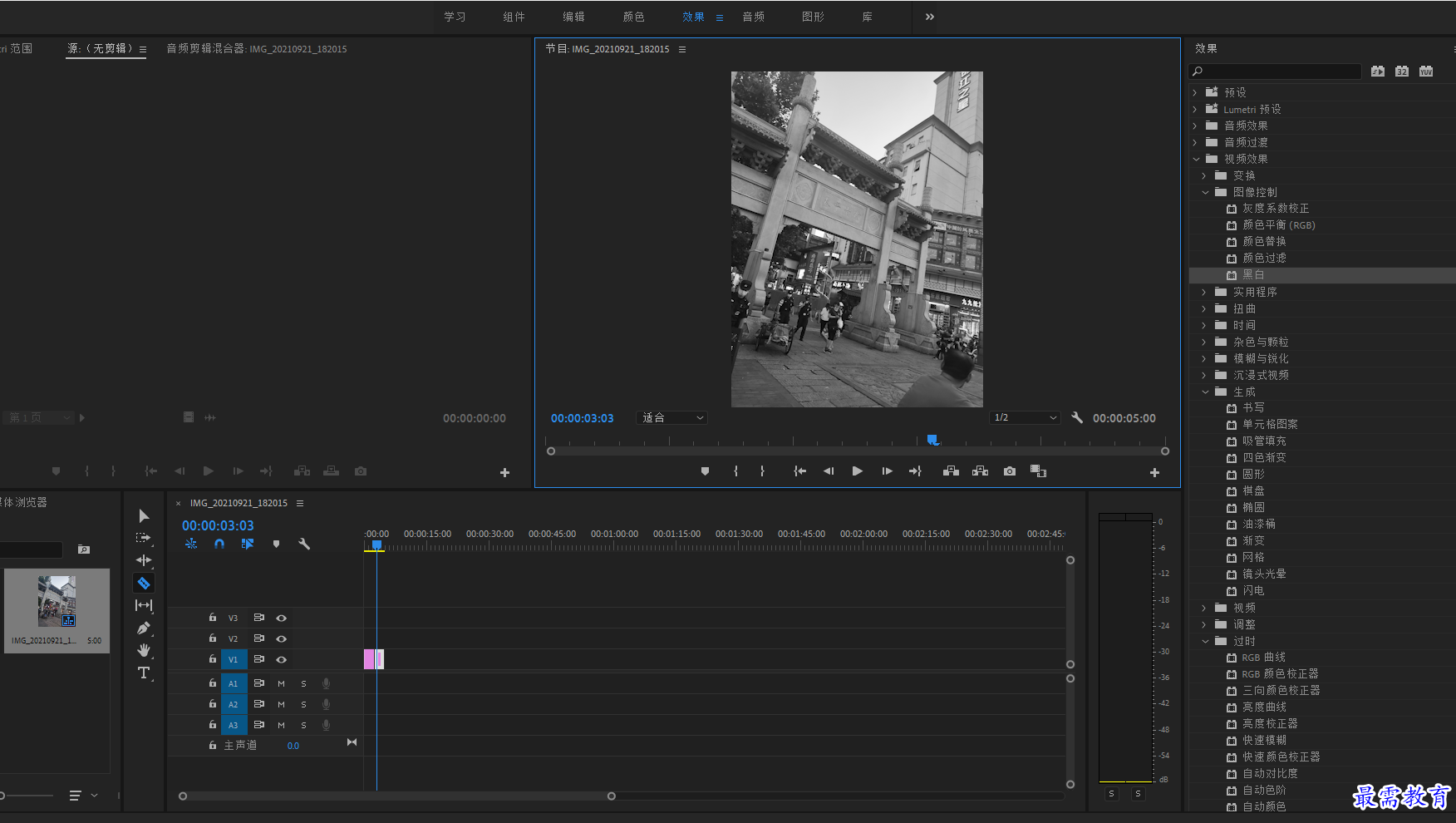Screen dimensions: 1456x823
Task: Collapse the 图像控制 folder
Action: point(1205,192)
